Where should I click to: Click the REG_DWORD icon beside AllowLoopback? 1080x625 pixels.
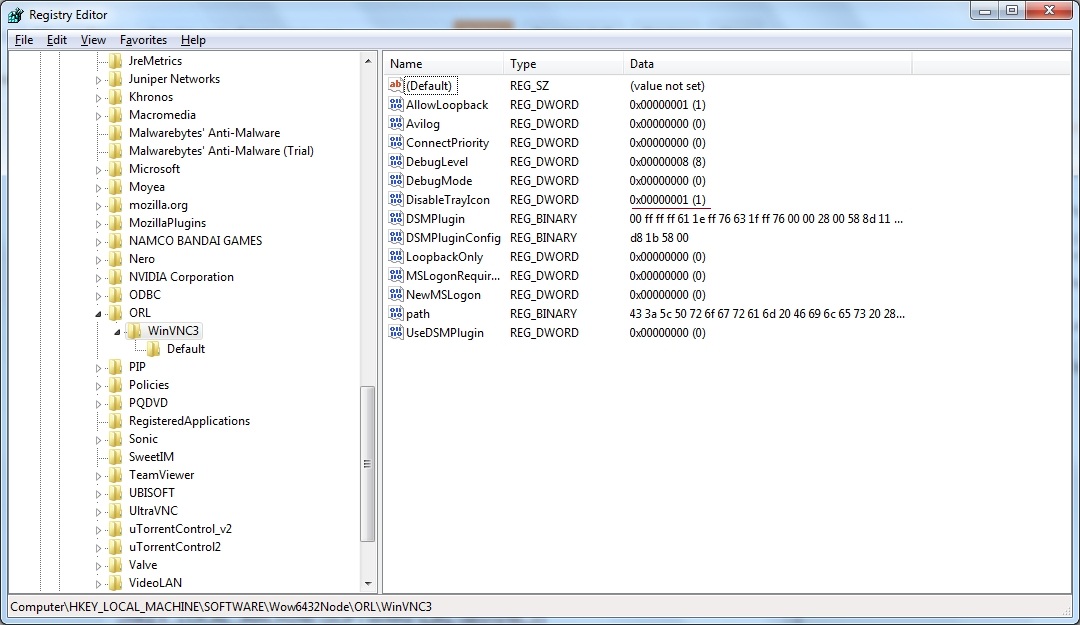394,104
